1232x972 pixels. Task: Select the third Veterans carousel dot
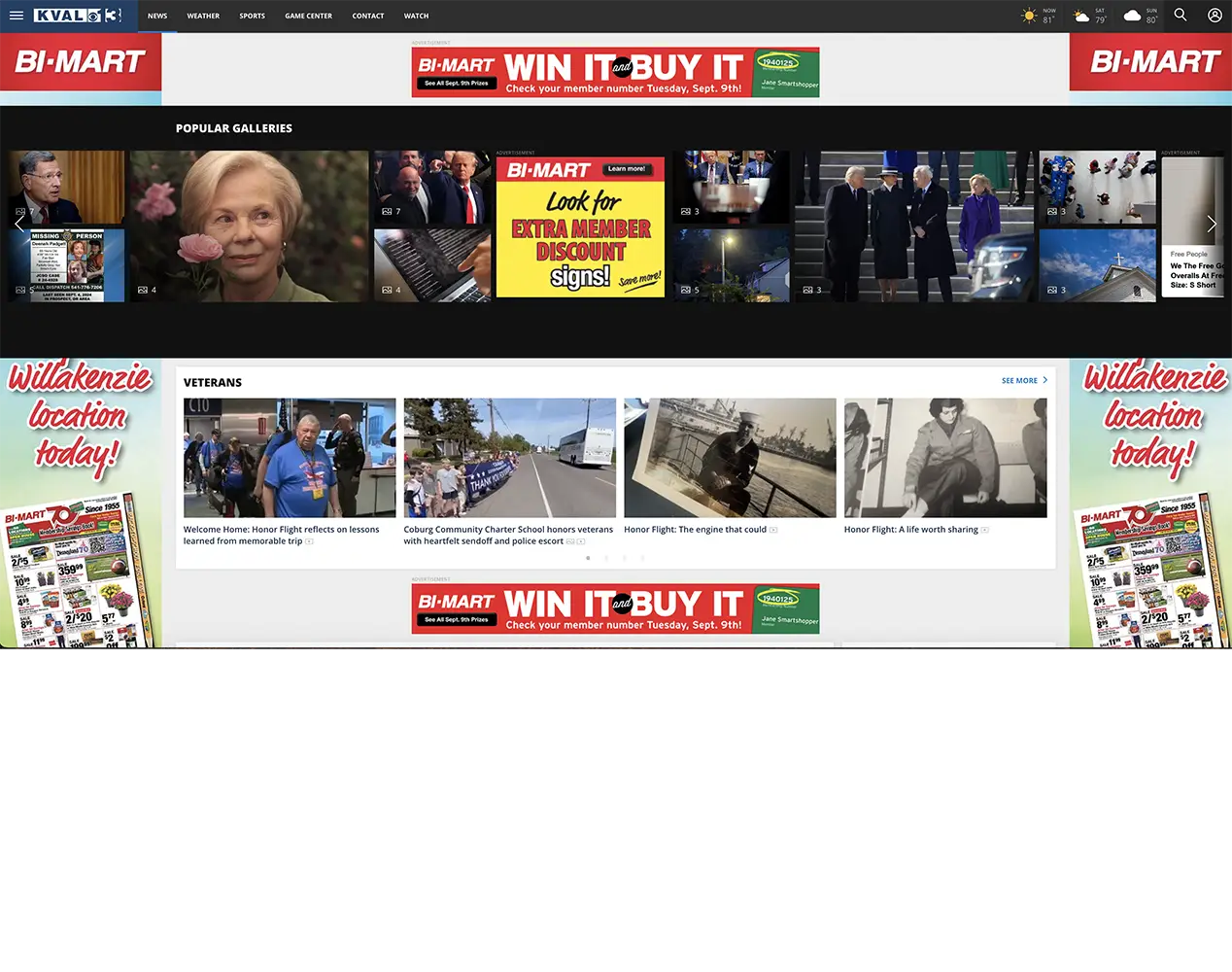(x=624, y=558)
